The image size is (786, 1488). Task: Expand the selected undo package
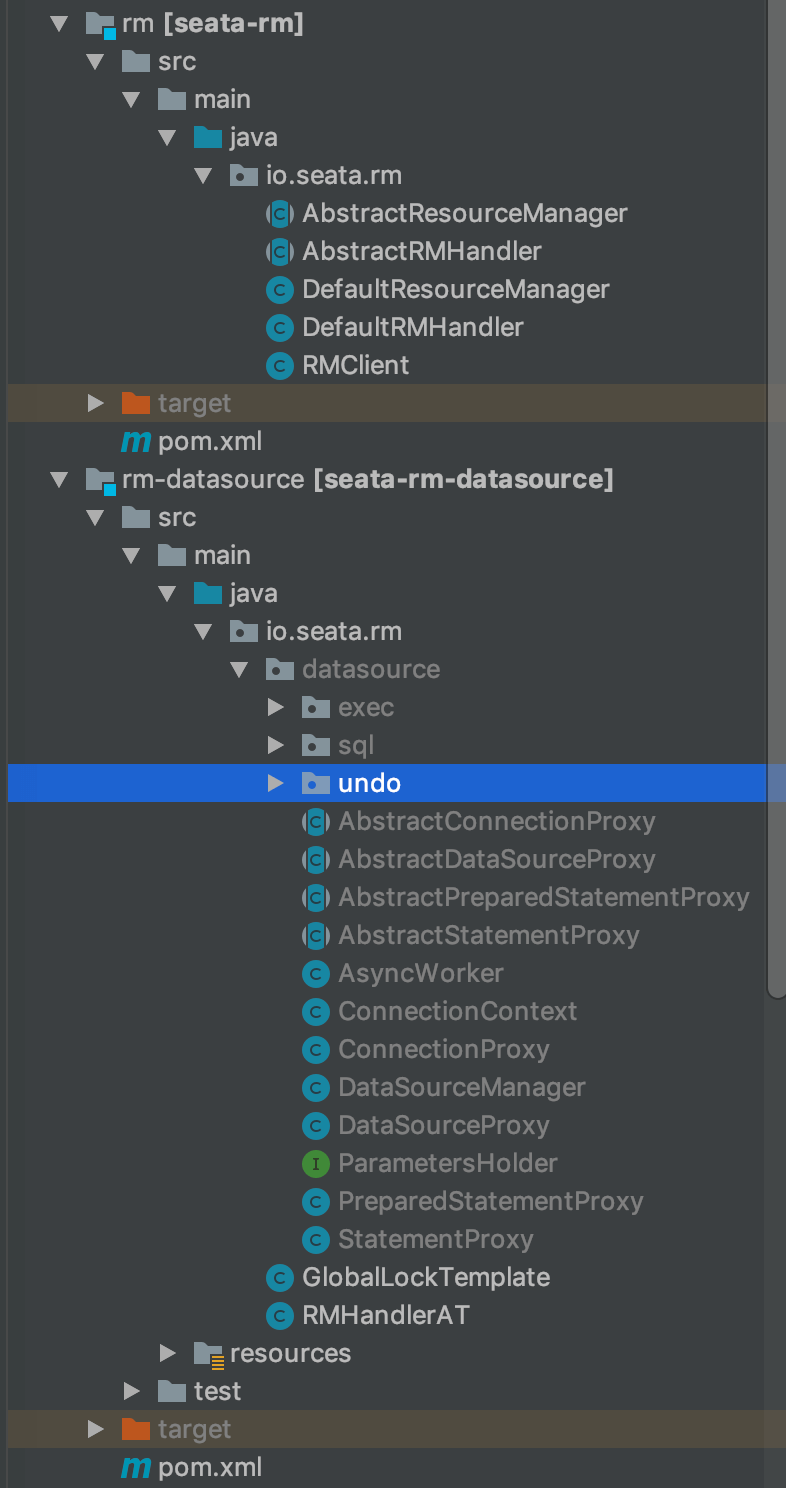[x=276, y=784]
